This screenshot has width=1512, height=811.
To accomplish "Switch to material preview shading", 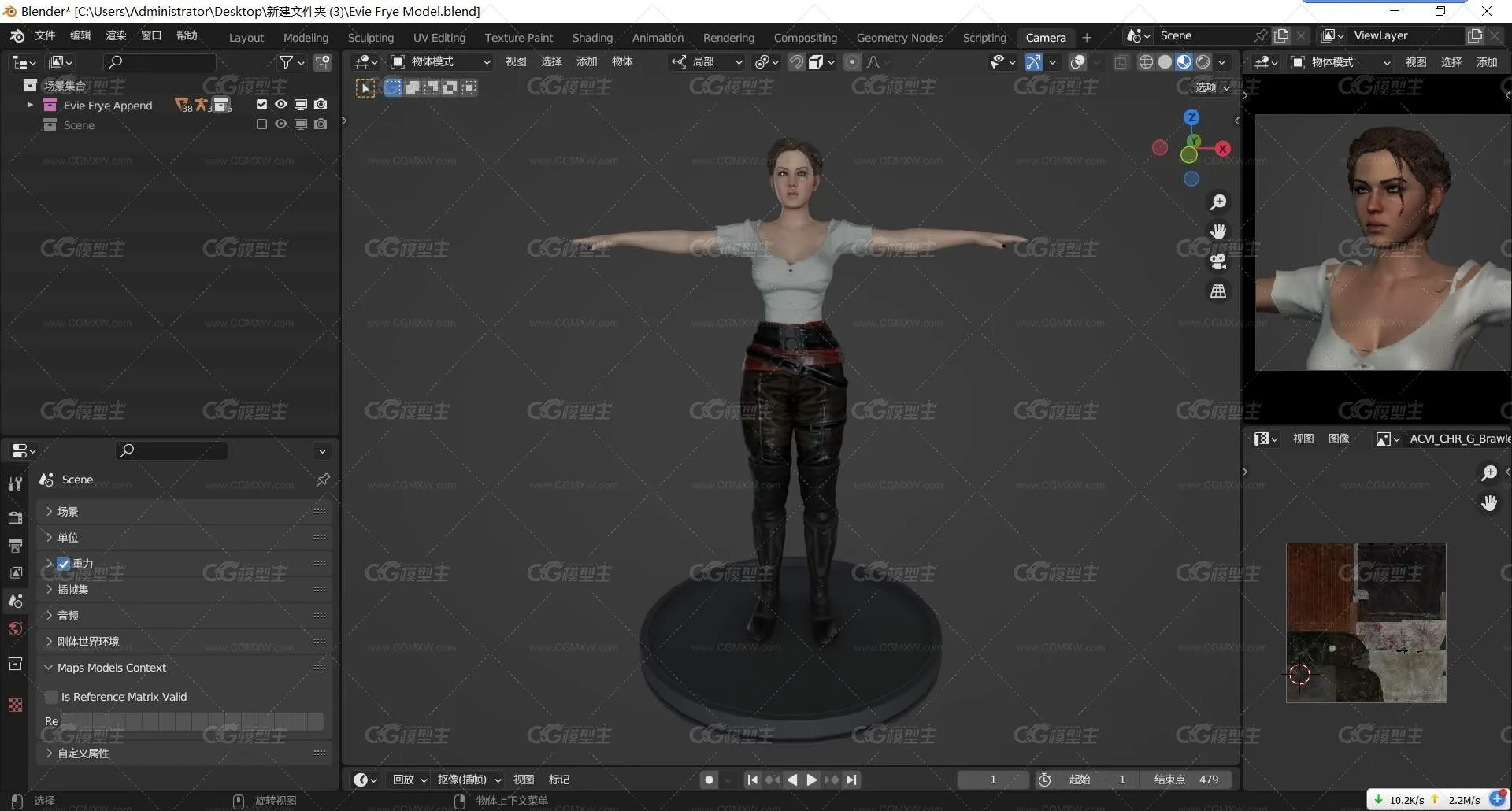I will 1184,61.
